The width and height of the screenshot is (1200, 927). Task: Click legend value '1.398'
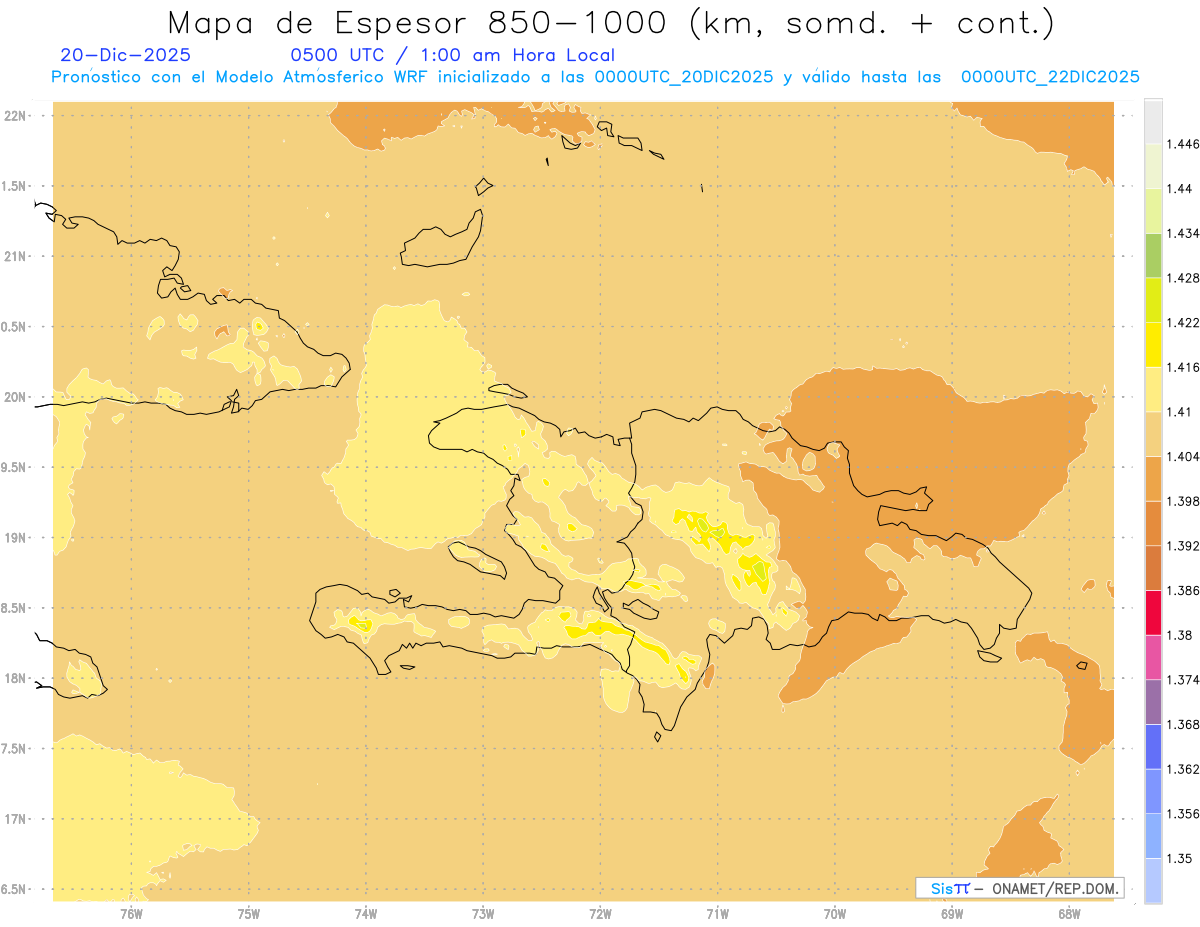(x=1183, y=501)
